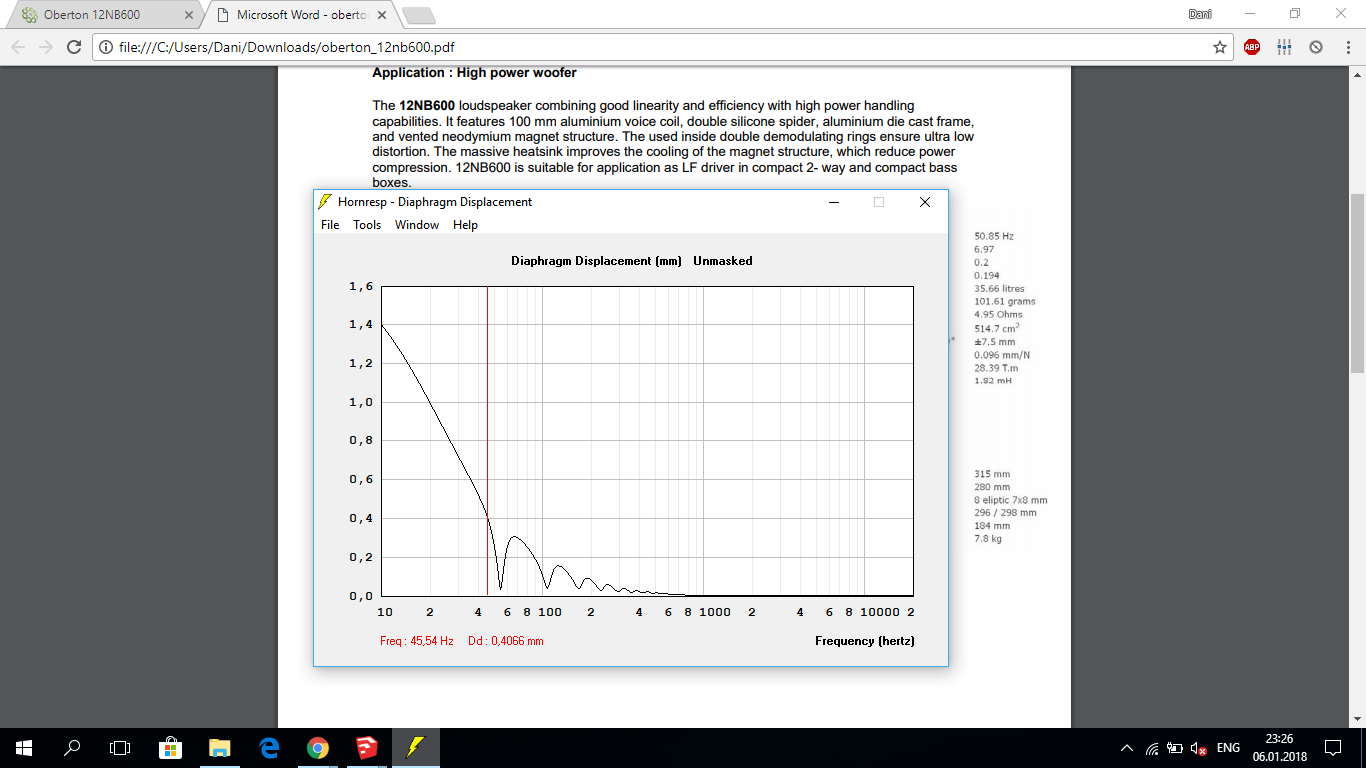Click the ENG language indicator
Image resolution: width=1366 pixels, height=768 pixels.
point(1228,748)
